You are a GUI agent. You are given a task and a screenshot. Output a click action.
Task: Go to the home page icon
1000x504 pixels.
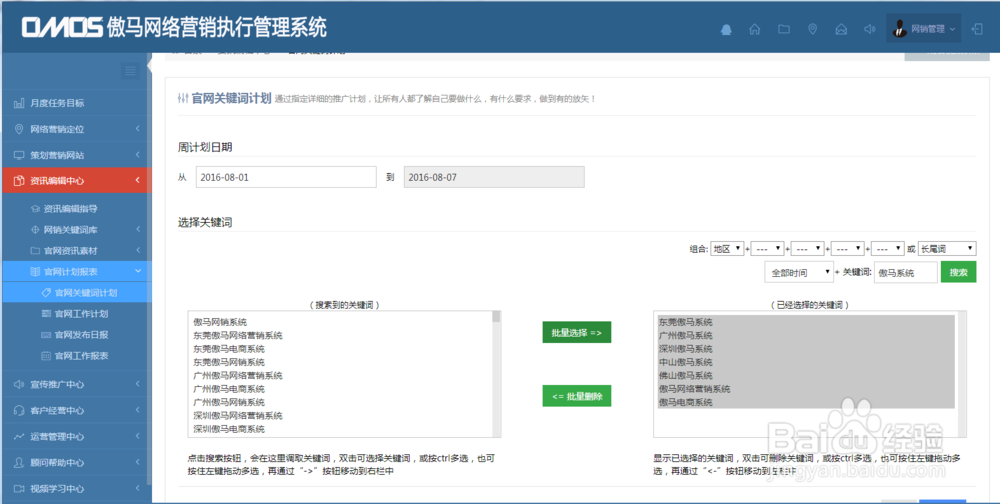point(754,29)
